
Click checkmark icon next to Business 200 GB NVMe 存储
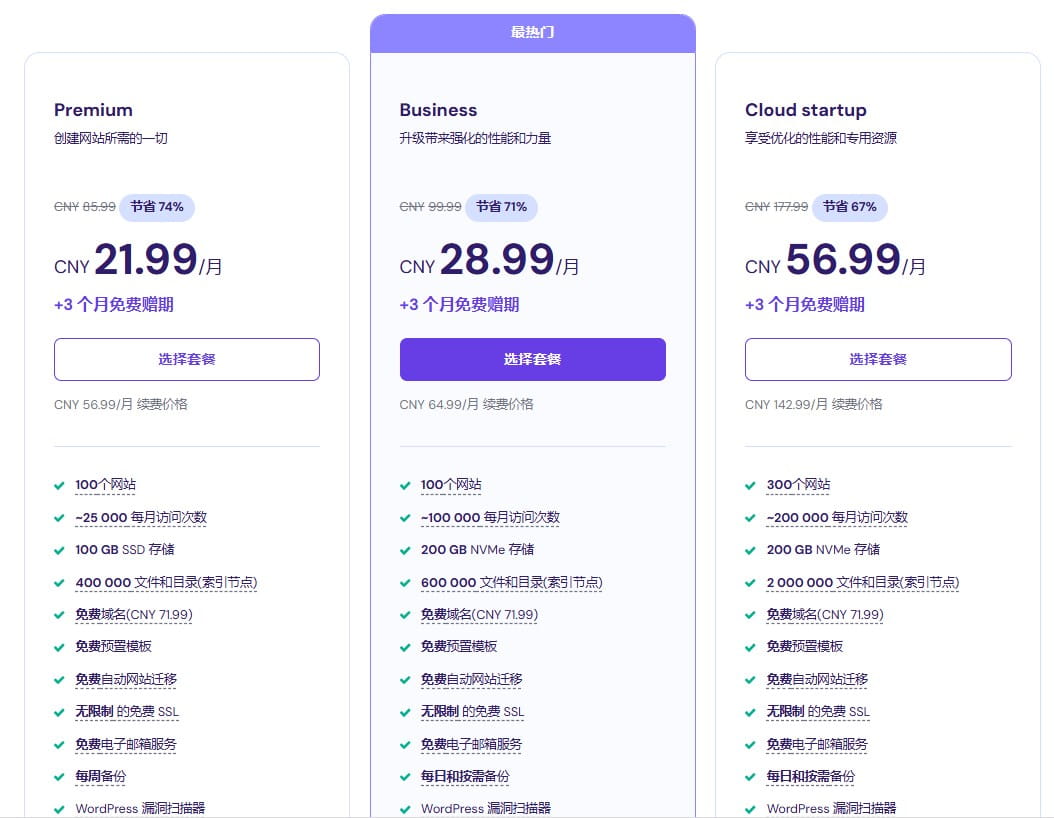(x=405, y=550)
